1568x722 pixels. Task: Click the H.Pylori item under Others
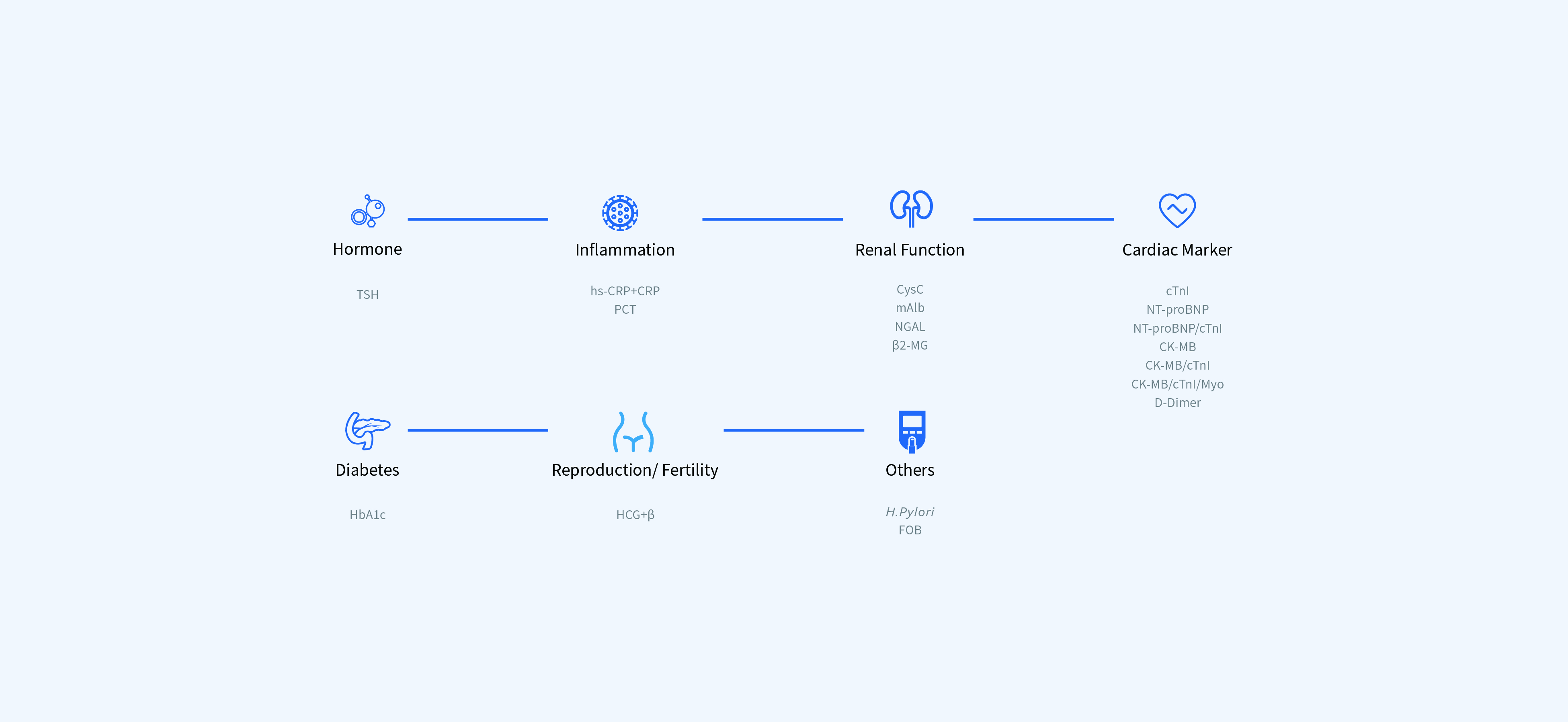click(x=909, y=511)
